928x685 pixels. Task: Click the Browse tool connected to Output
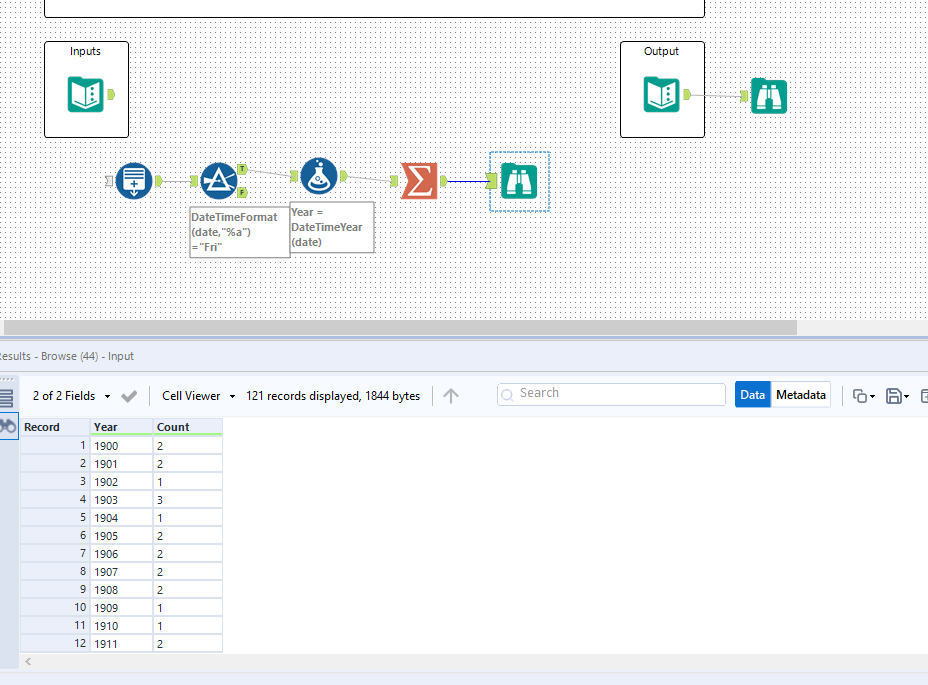pos(769,96)
